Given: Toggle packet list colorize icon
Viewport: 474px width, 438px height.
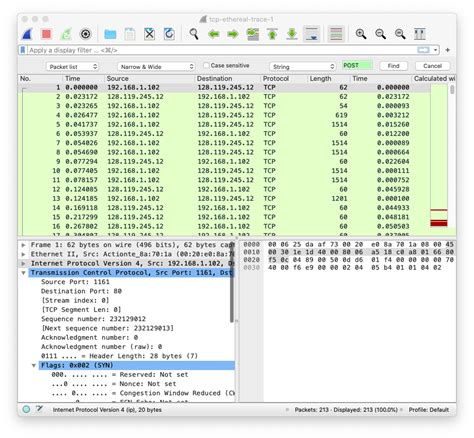Looking at the screenshot, I should (x=336, y=34).
